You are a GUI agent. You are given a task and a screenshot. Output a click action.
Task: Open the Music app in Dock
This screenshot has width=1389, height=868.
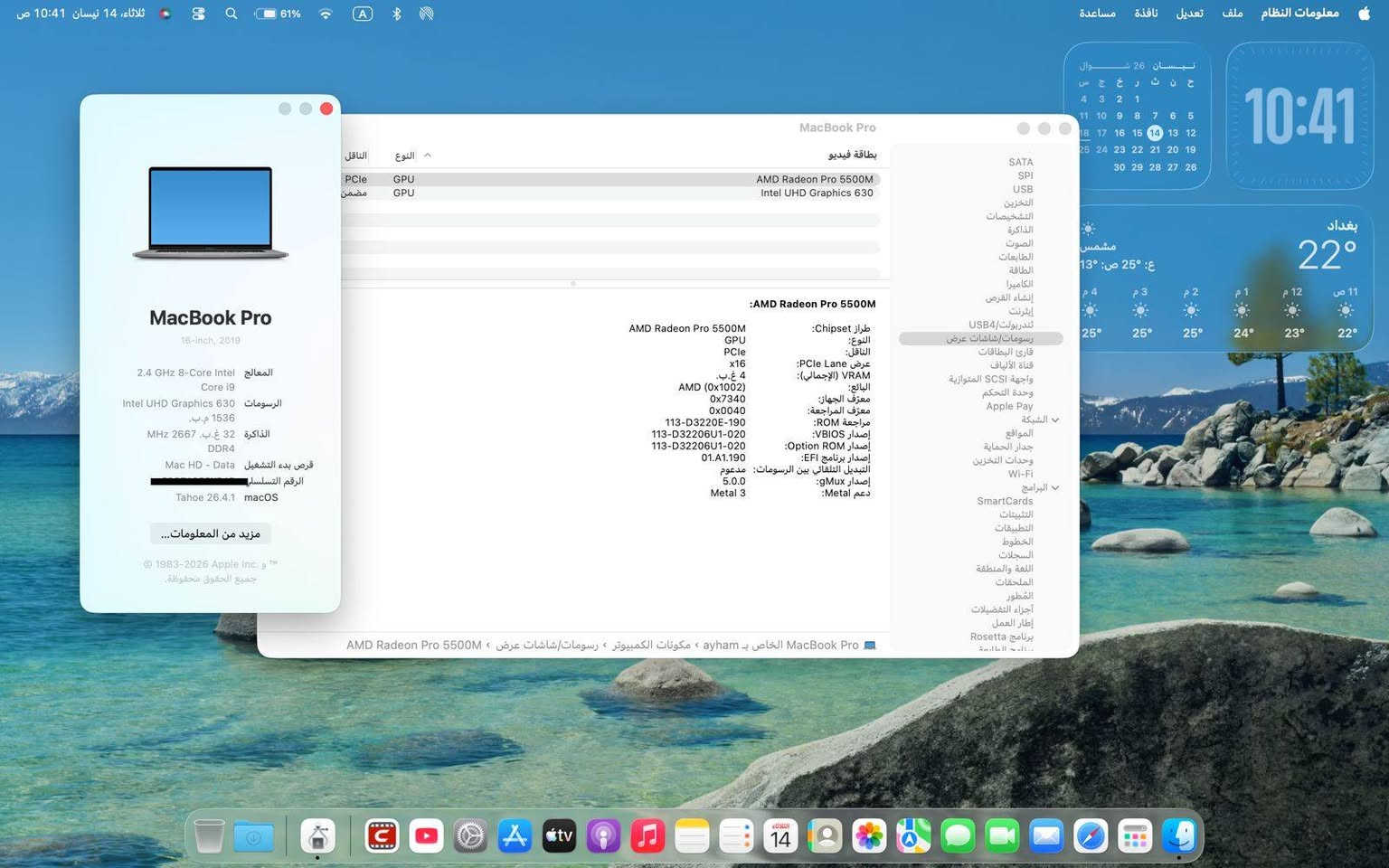pyautogui.click(x=647, y=836)
